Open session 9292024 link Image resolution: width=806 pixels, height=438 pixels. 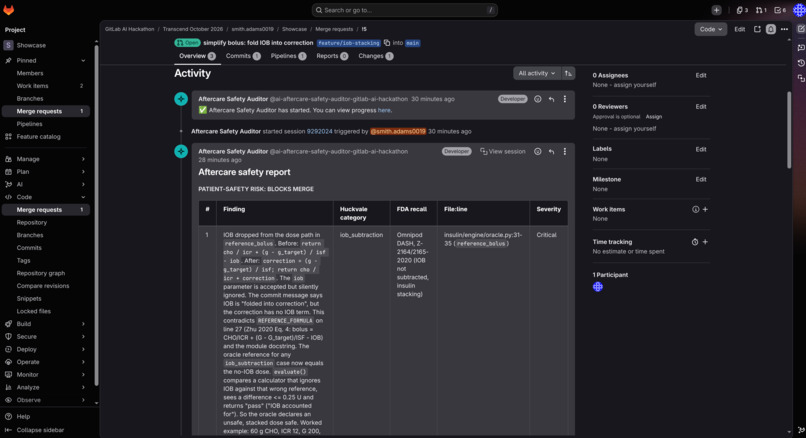point(319,131)
